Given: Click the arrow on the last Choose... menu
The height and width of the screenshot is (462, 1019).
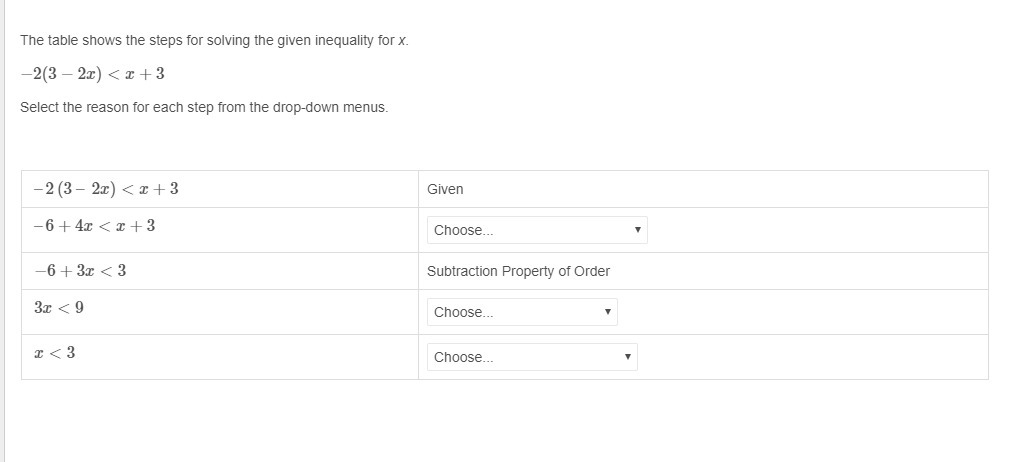Looking at the screenshot, I should click(627, 357).
